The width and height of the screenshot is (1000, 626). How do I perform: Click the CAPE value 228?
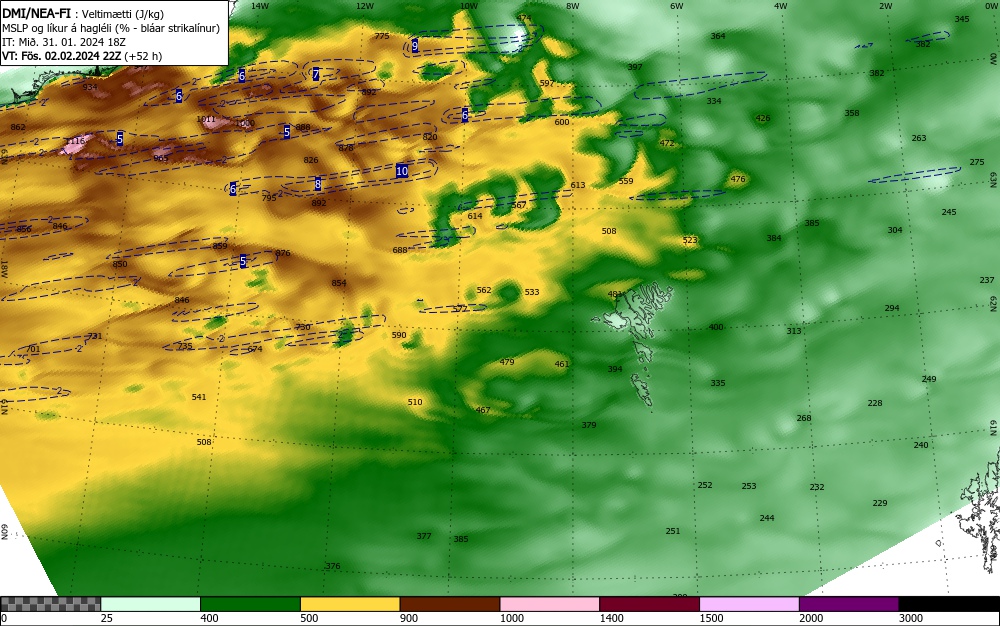(875, 404)
